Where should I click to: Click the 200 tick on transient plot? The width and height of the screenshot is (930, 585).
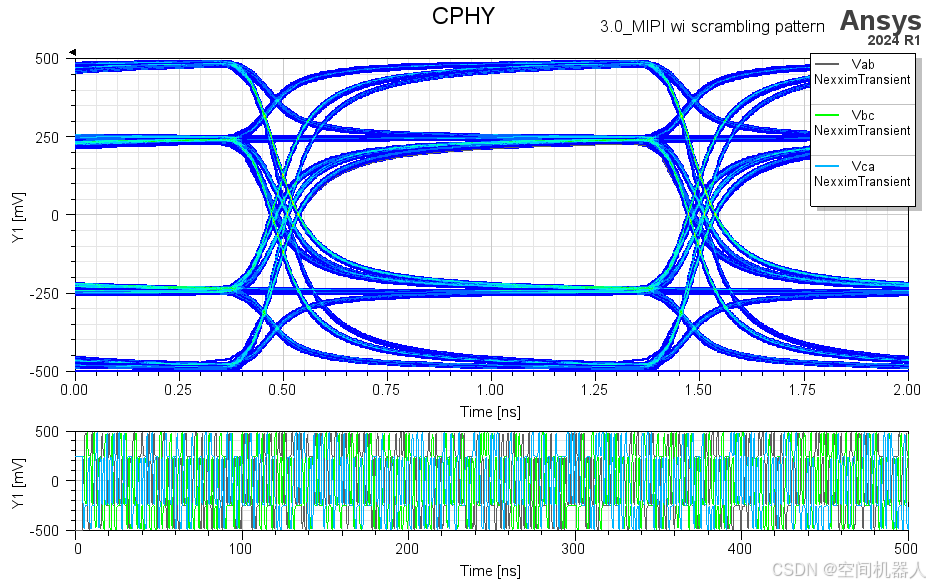coord(407,549)
